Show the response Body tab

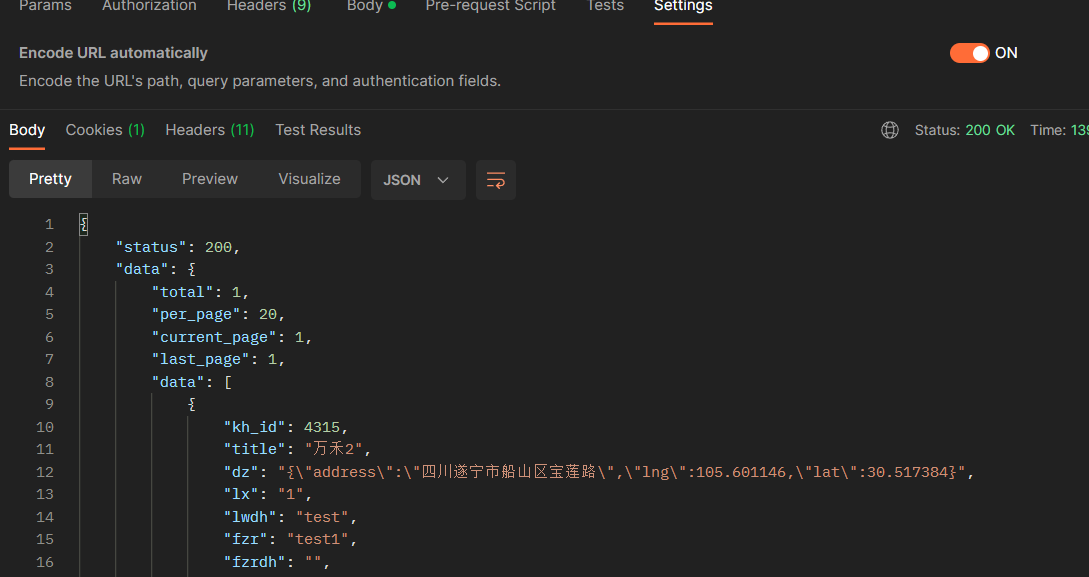pos(27,130)
